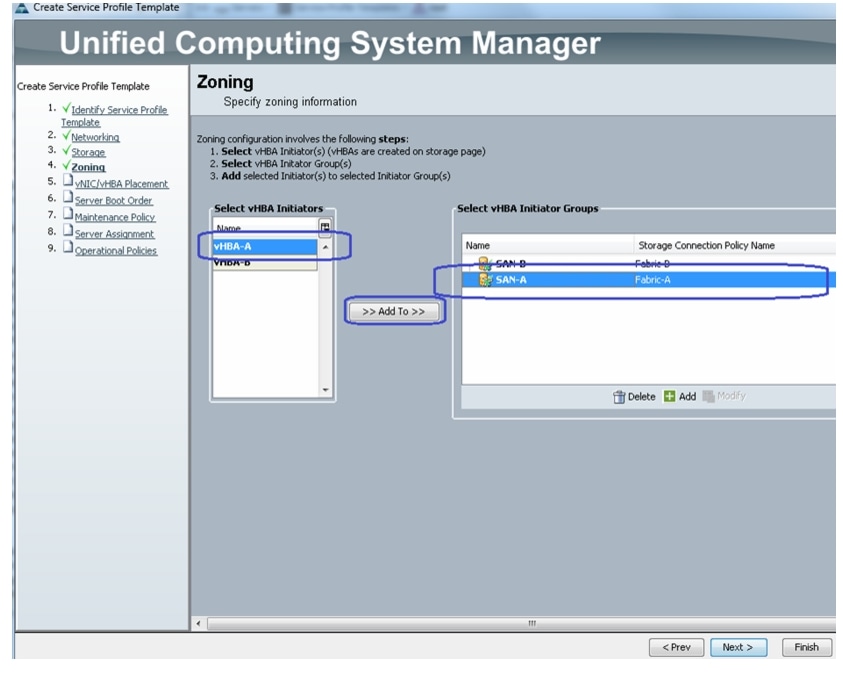This screenshot has width=843, height=688.
Task: Open the Server Boot Order step
Action: tap(113, 200)
